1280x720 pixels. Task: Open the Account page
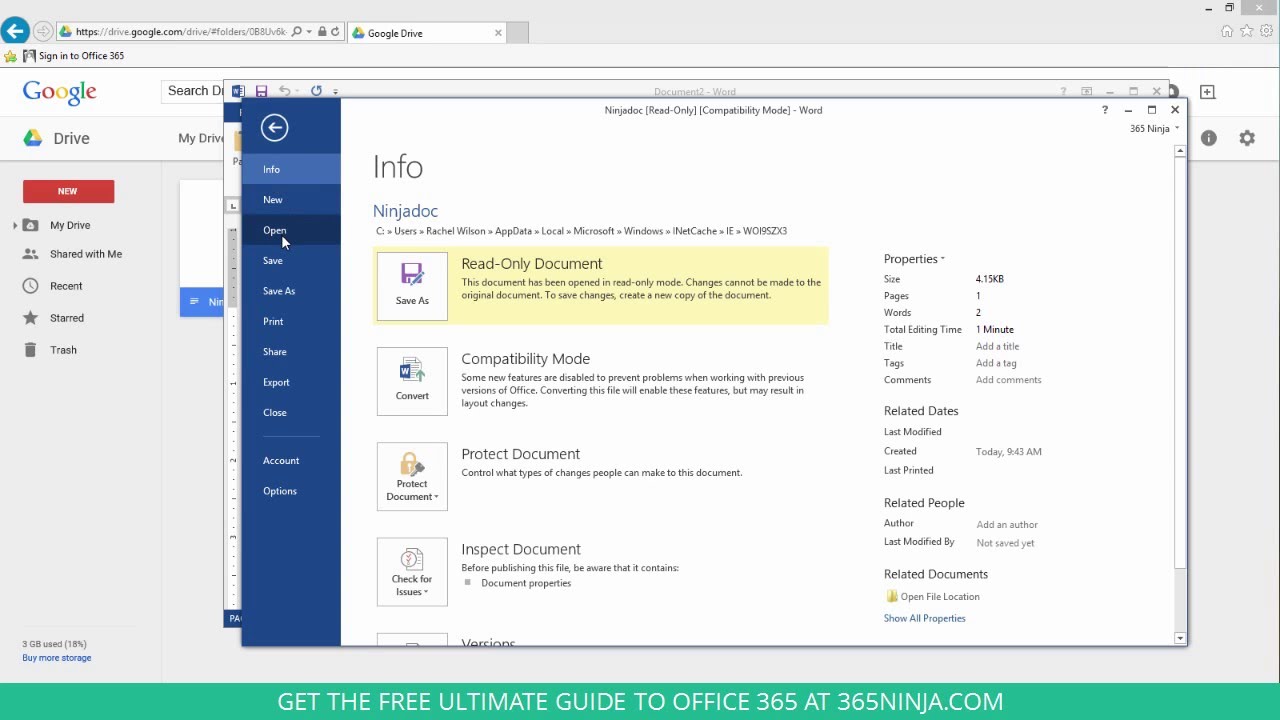[x=291, y=460]
